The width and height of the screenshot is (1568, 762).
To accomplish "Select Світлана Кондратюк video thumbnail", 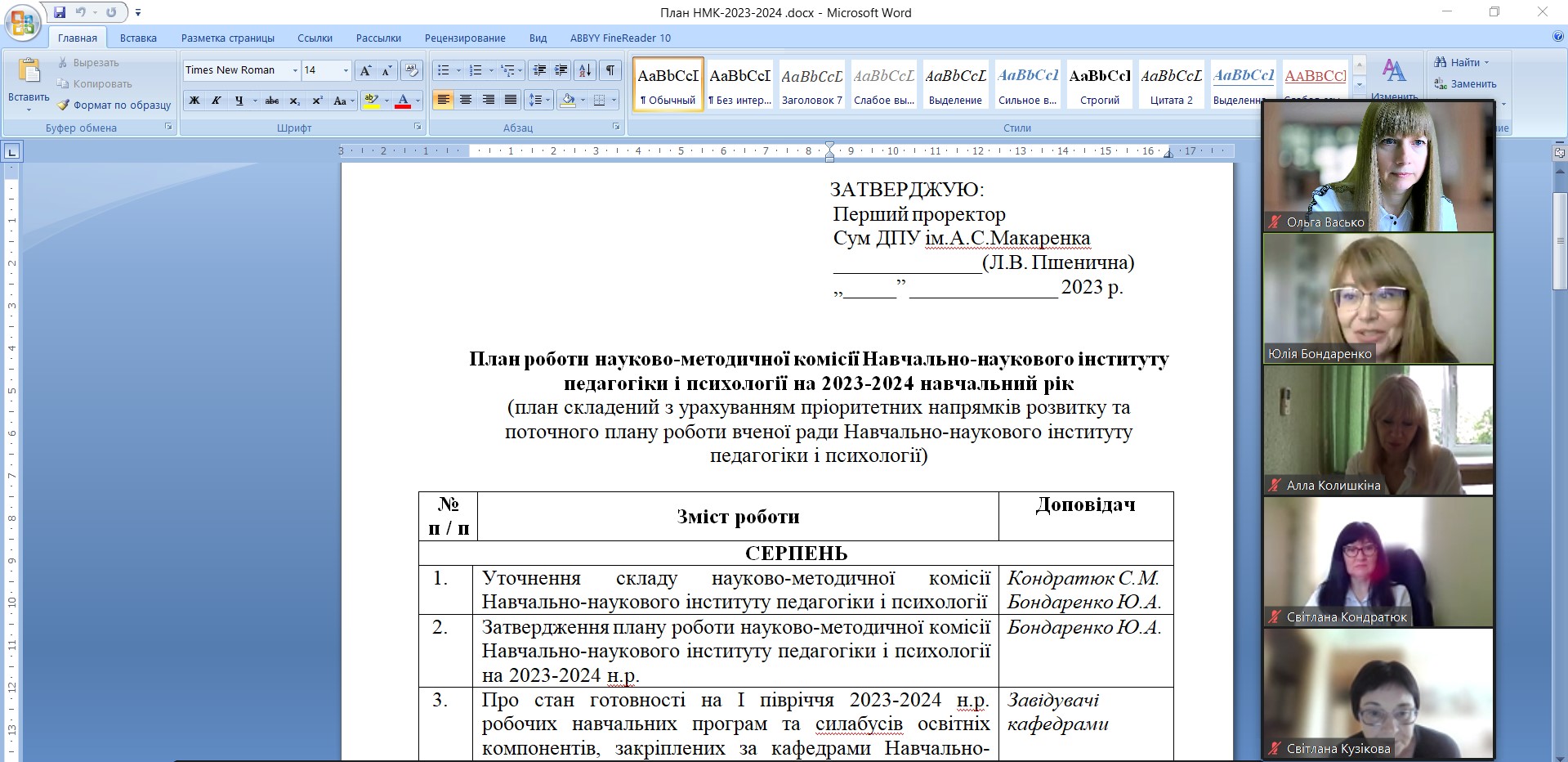I will (1378, 562).
